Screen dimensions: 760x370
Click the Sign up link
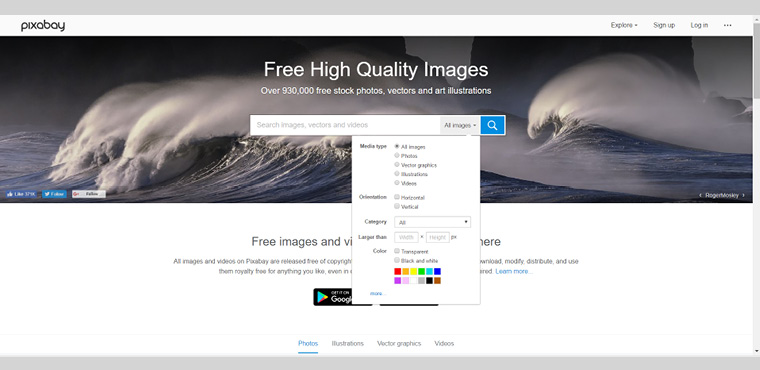point(664,25)
